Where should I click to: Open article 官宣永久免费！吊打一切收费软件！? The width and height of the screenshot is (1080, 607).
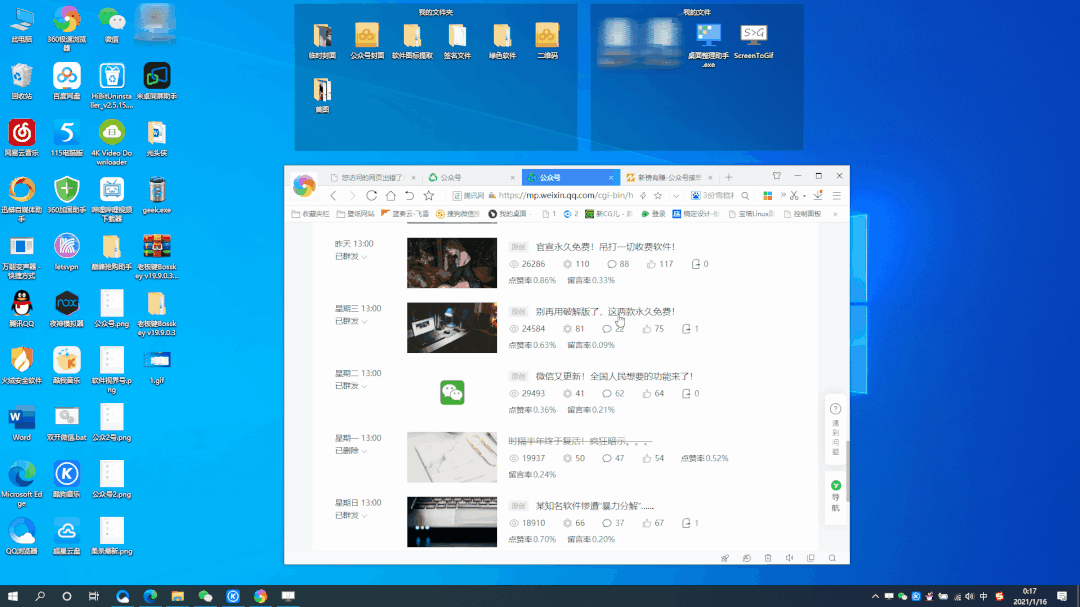(x=605, y=247)
